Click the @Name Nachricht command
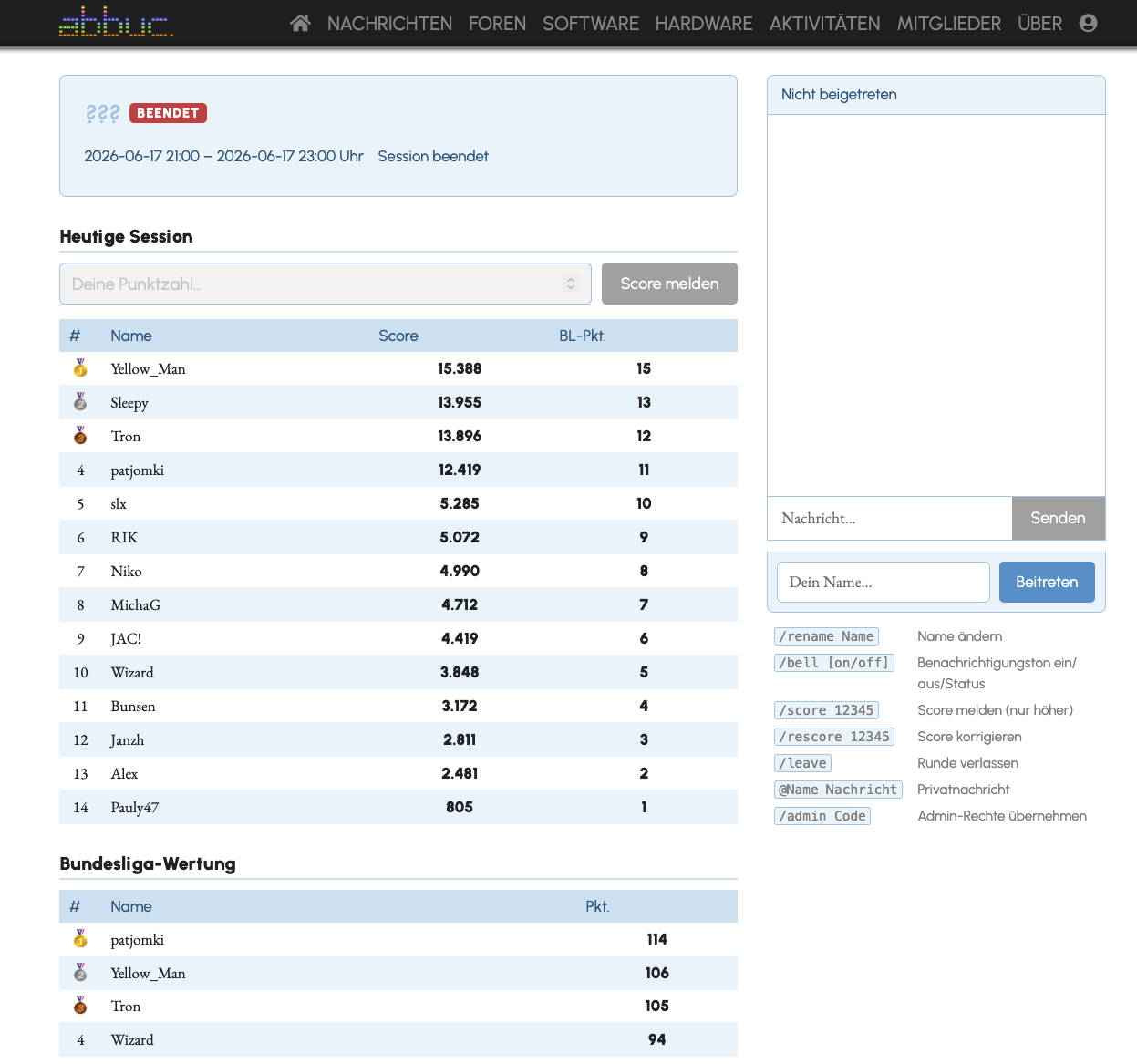Screen dimensions: 1137x1064 point(838,790)
